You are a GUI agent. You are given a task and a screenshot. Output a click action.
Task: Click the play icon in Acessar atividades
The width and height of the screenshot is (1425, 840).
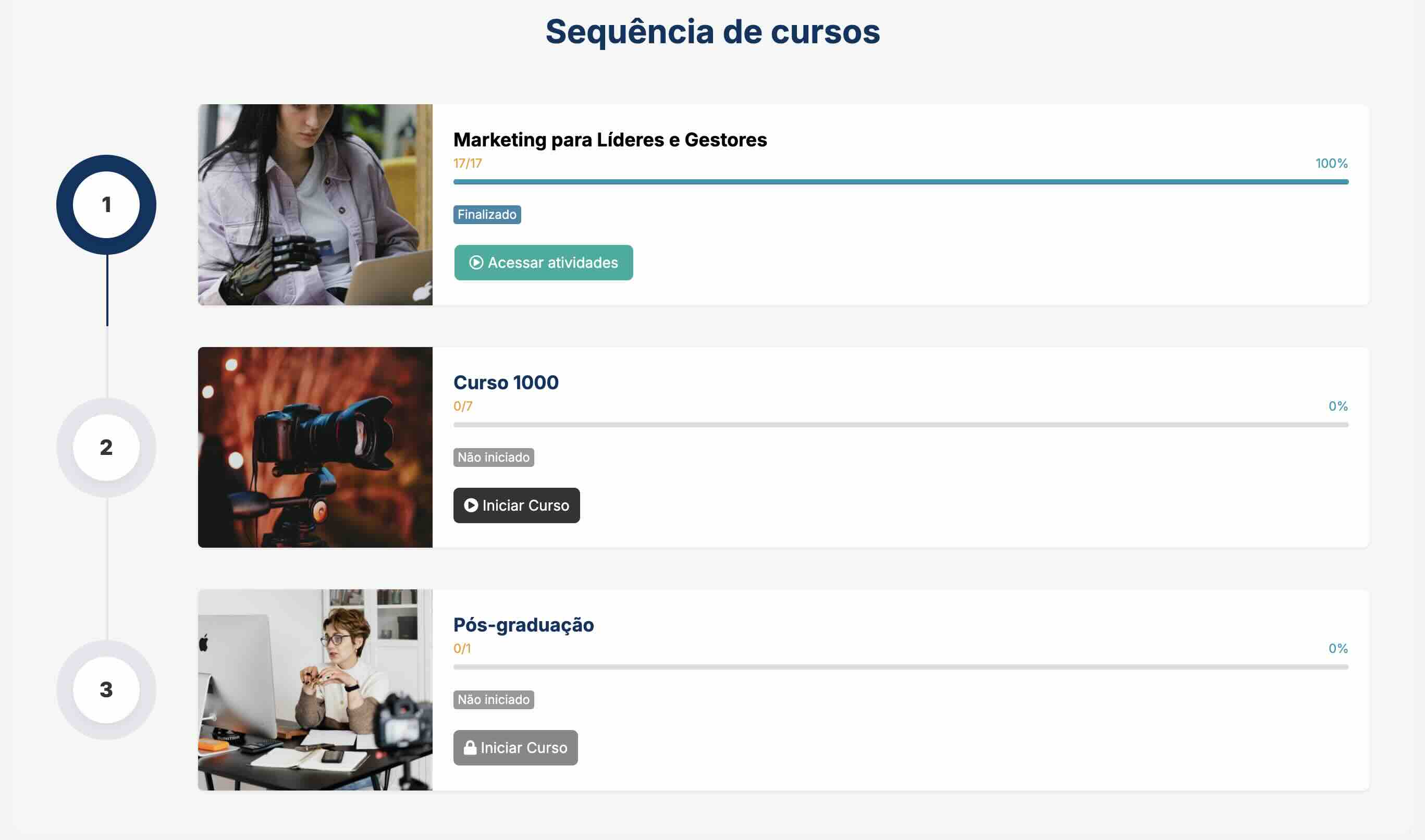pos(476,263)
